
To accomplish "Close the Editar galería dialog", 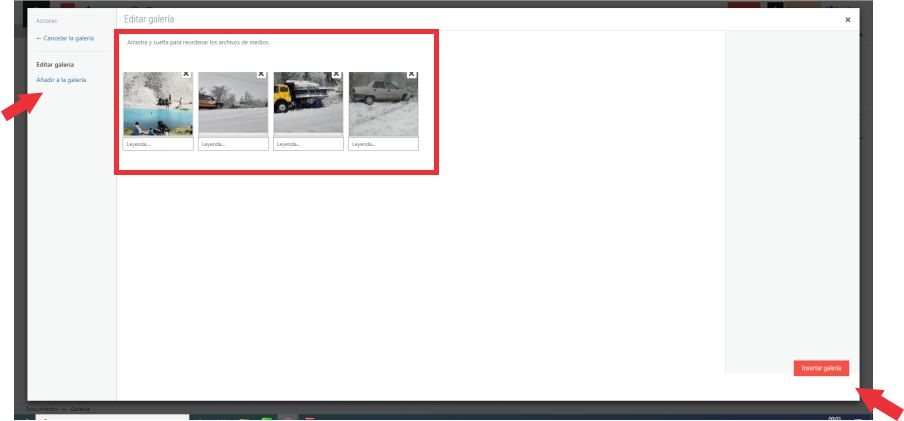I will point(847,19).
